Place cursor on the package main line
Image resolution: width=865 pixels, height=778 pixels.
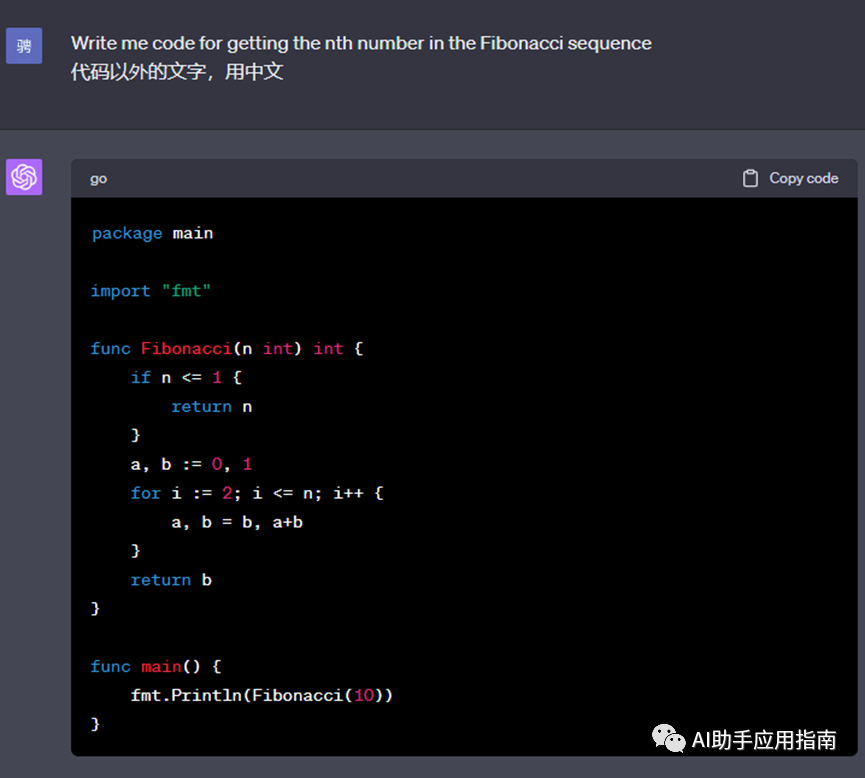click(x=152, y=233)
